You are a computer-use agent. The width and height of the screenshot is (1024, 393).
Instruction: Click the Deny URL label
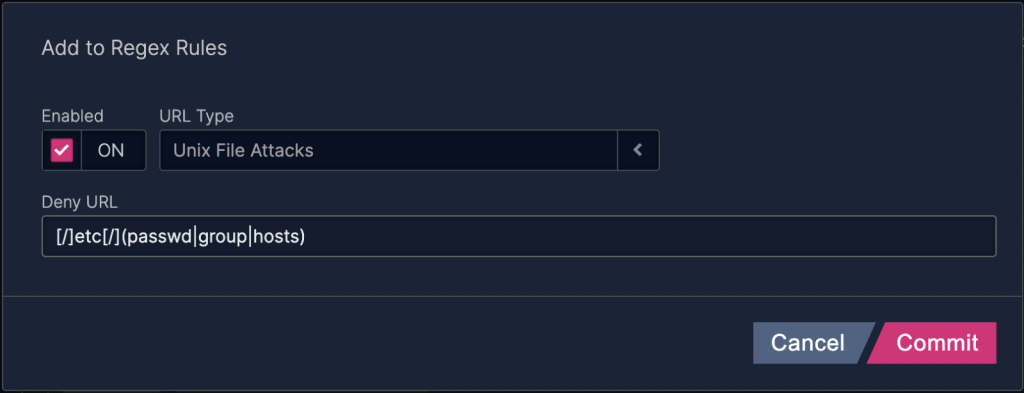point(80,202)
